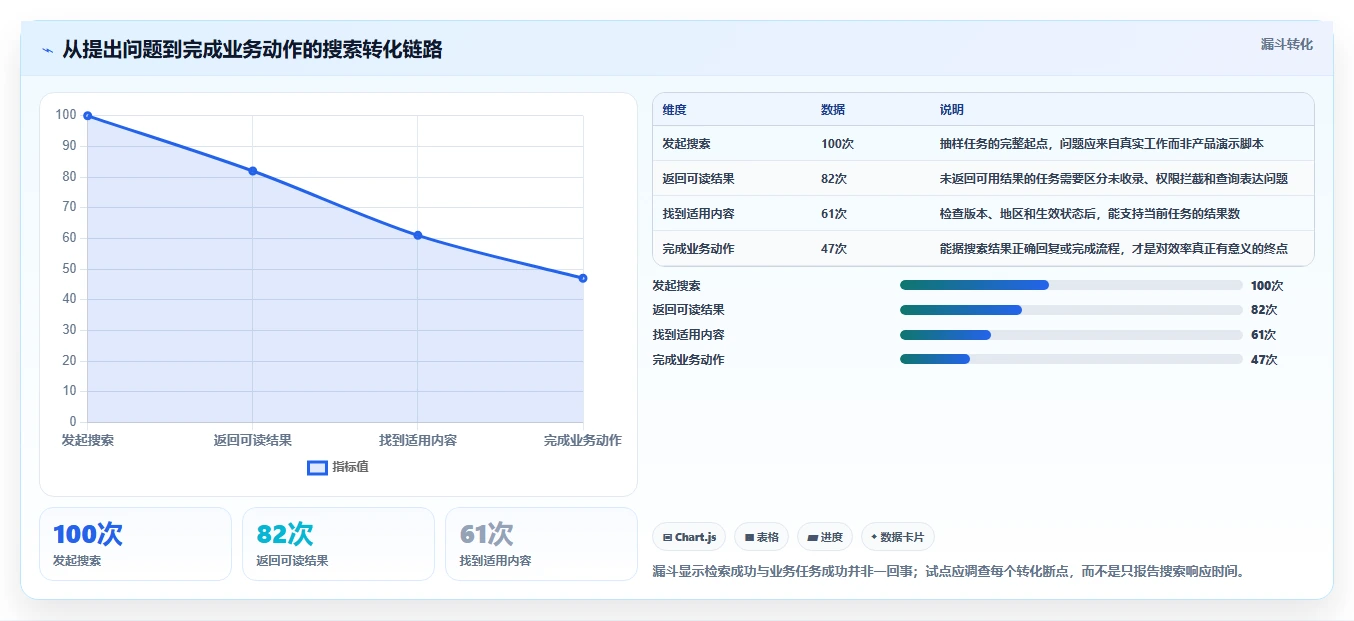Viewport: 1354px width, 621px height.
Task: Click the 找到适用内容 progress bar
Action: click(x=1071, y=335)
